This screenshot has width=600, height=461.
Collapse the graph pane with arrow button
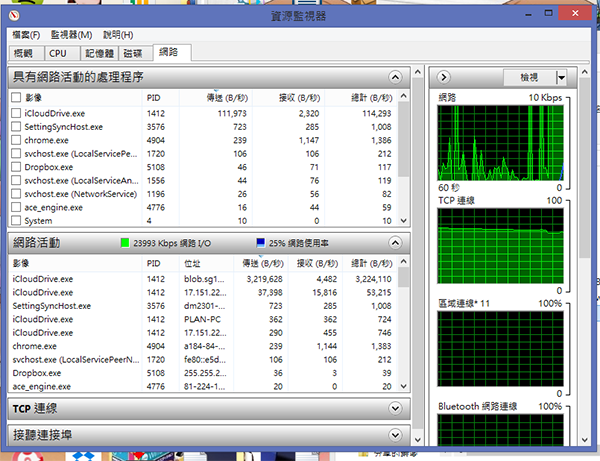click(444, 77)
